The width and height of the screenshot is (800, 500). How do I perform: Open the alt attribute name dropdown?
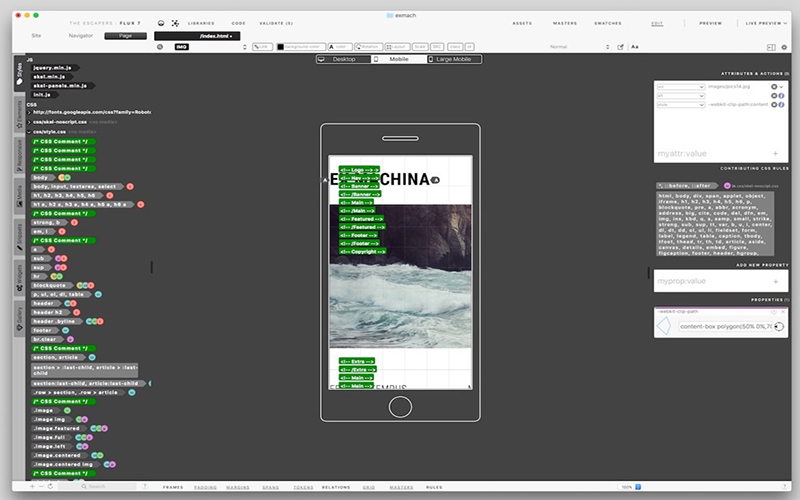tap(681, 95)
